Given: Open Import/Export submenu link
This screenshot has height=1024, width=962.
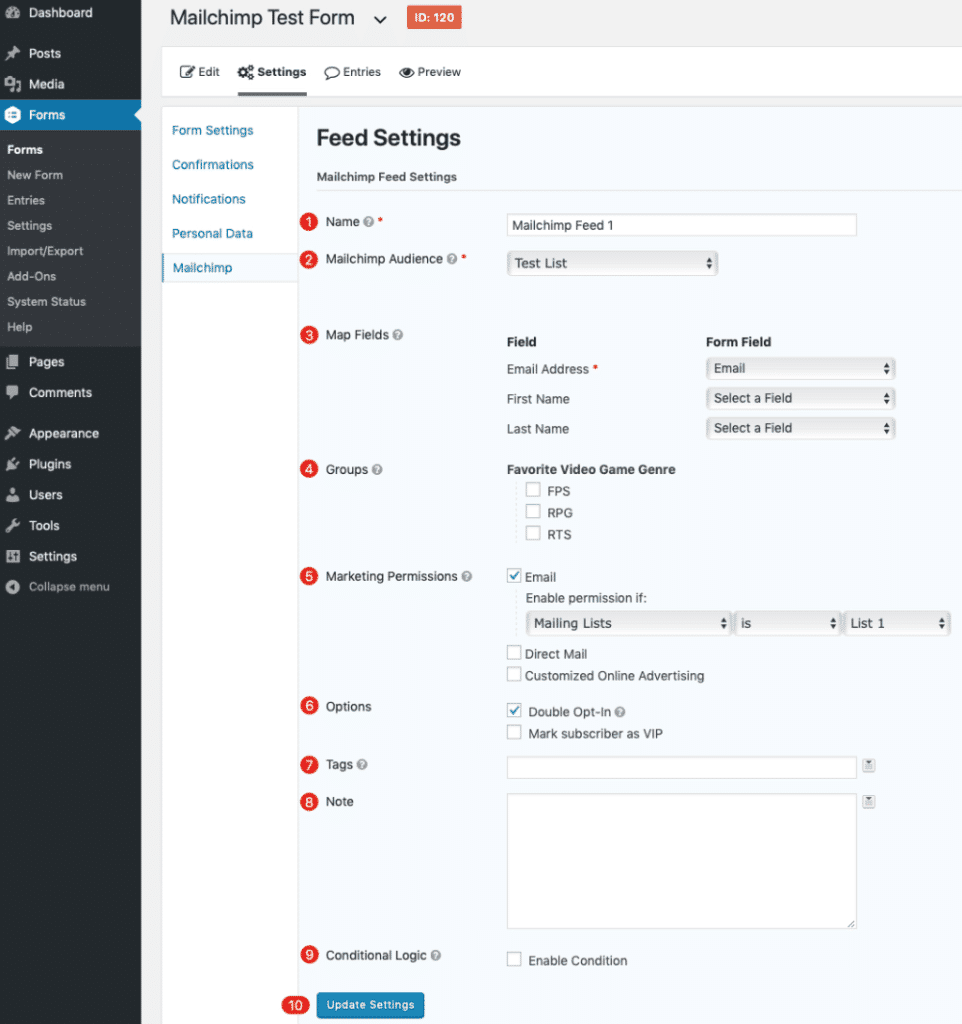Looking at the screenshot, I should 45,251.
